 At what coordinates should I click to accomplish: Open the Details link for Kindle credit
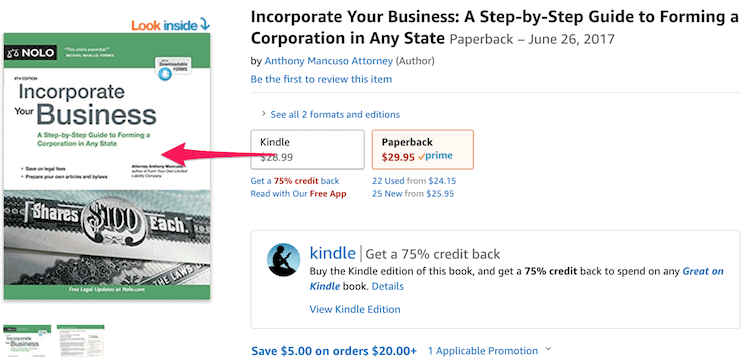388,286
